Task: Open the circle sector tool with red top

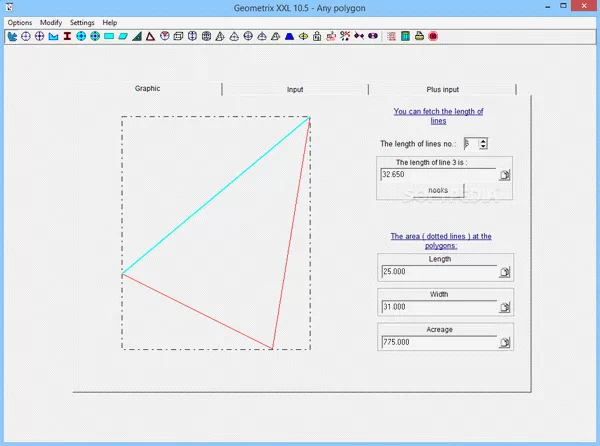Action: click(165, 36)
